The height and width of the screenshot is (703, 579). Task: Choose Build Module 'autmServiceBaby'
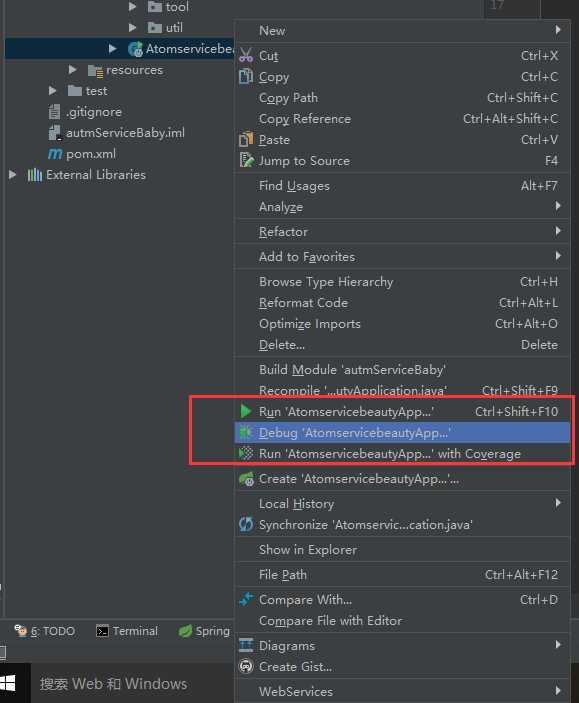402,370
